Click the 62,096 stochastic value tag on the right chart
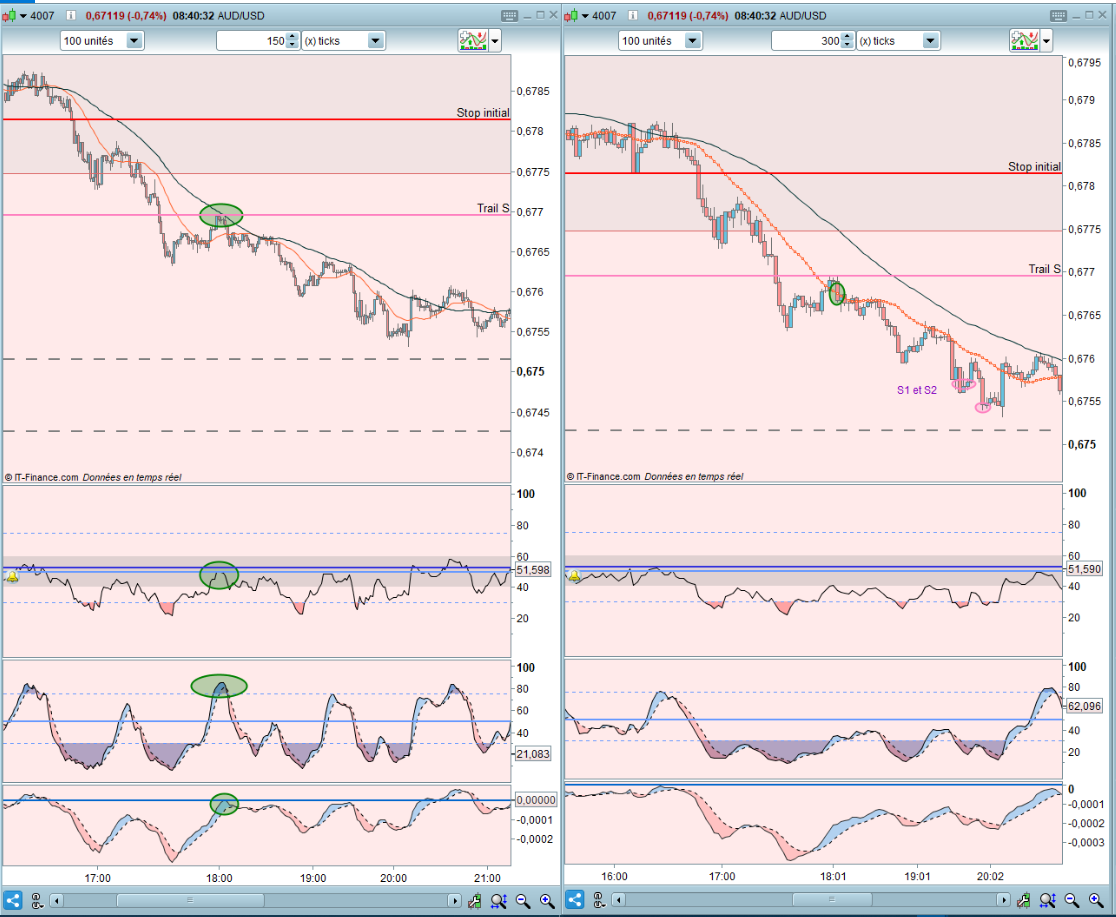Screen dimensions: 1116x917 tap(1084, 706)
